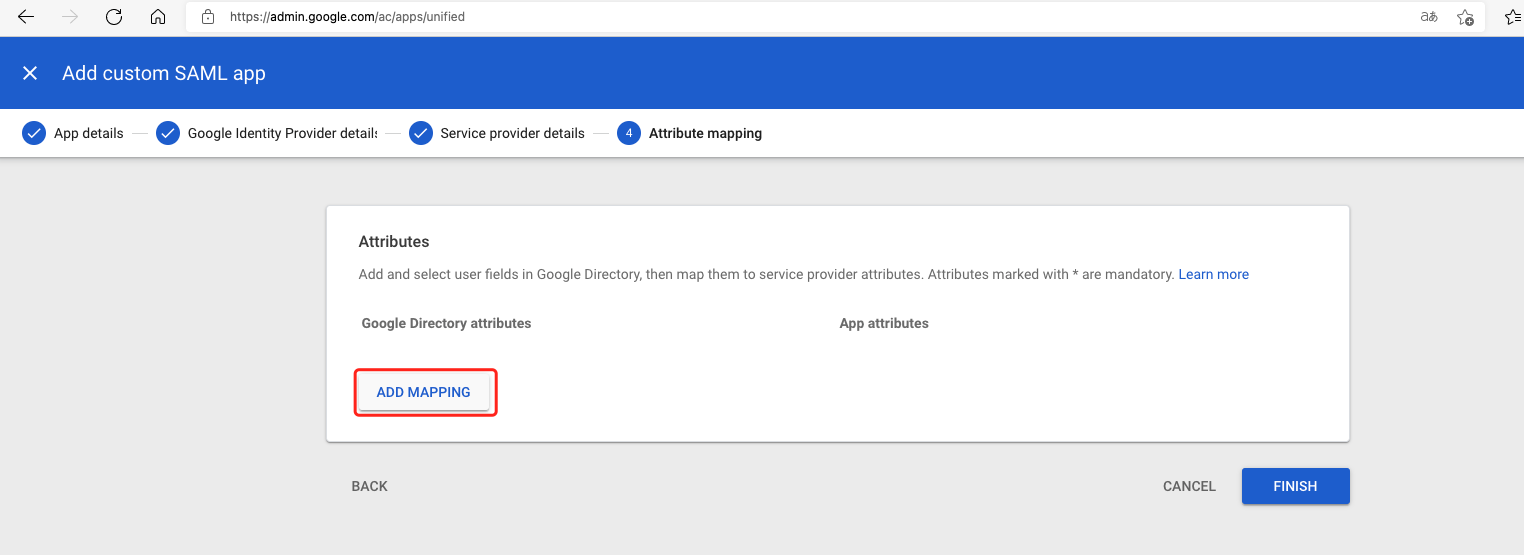Open the translate page icon
Viewport: 1524px width, 555px height.
pyautogui.click(x=1429, y=17)
